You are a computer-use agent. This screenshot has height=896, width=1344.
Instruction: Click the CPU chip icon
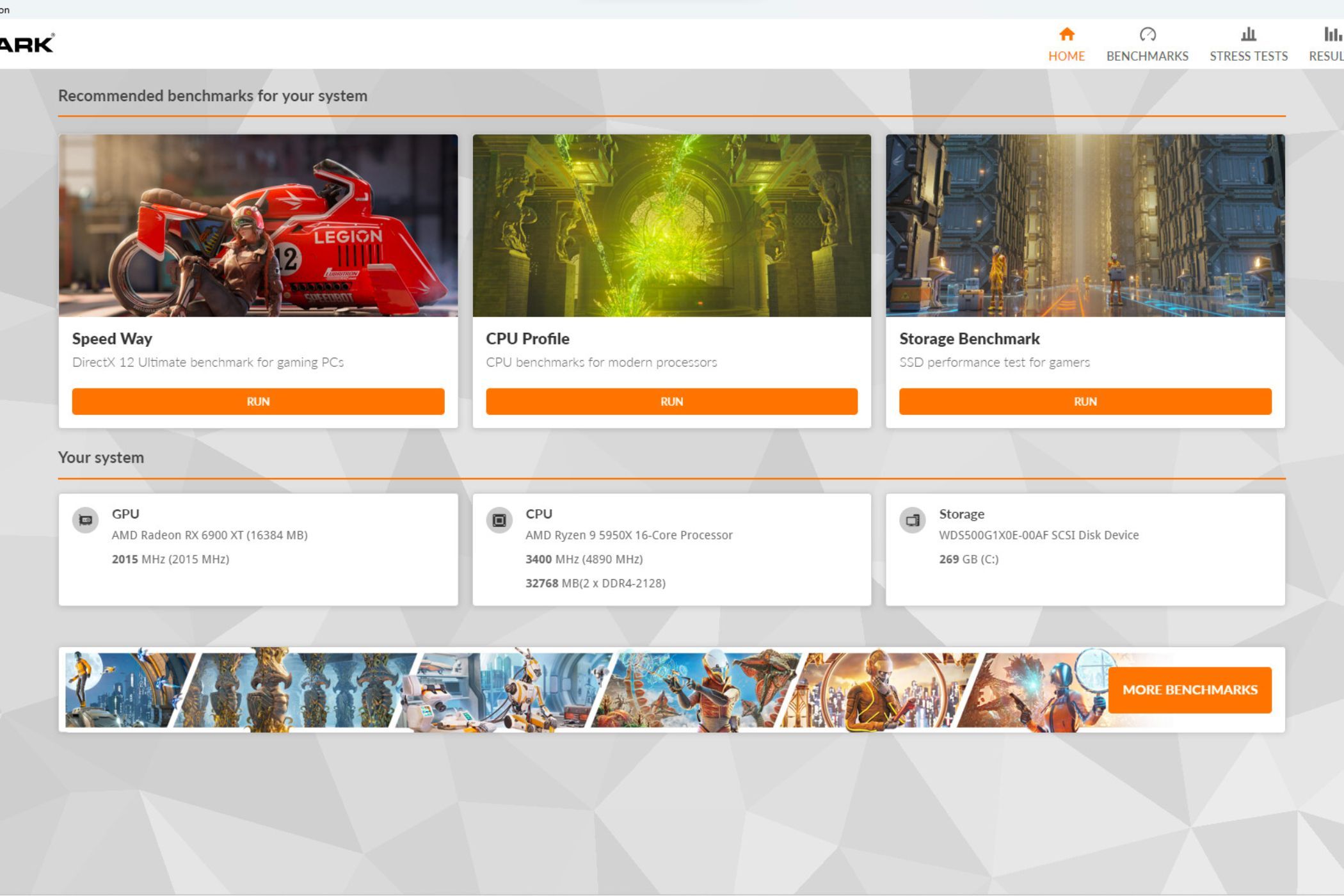[499, 520]
